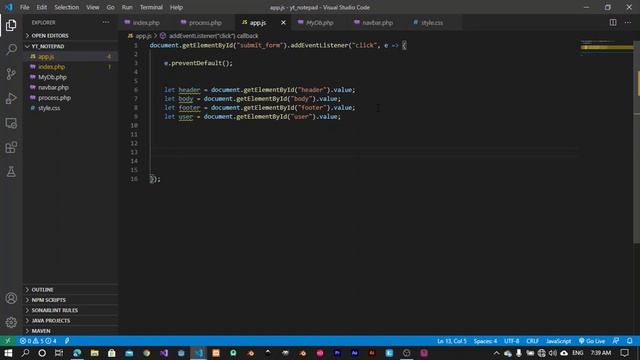Open the Explorer view in activity bar
The width and height of the screenshot is (640, 360).
click(11, 25)
